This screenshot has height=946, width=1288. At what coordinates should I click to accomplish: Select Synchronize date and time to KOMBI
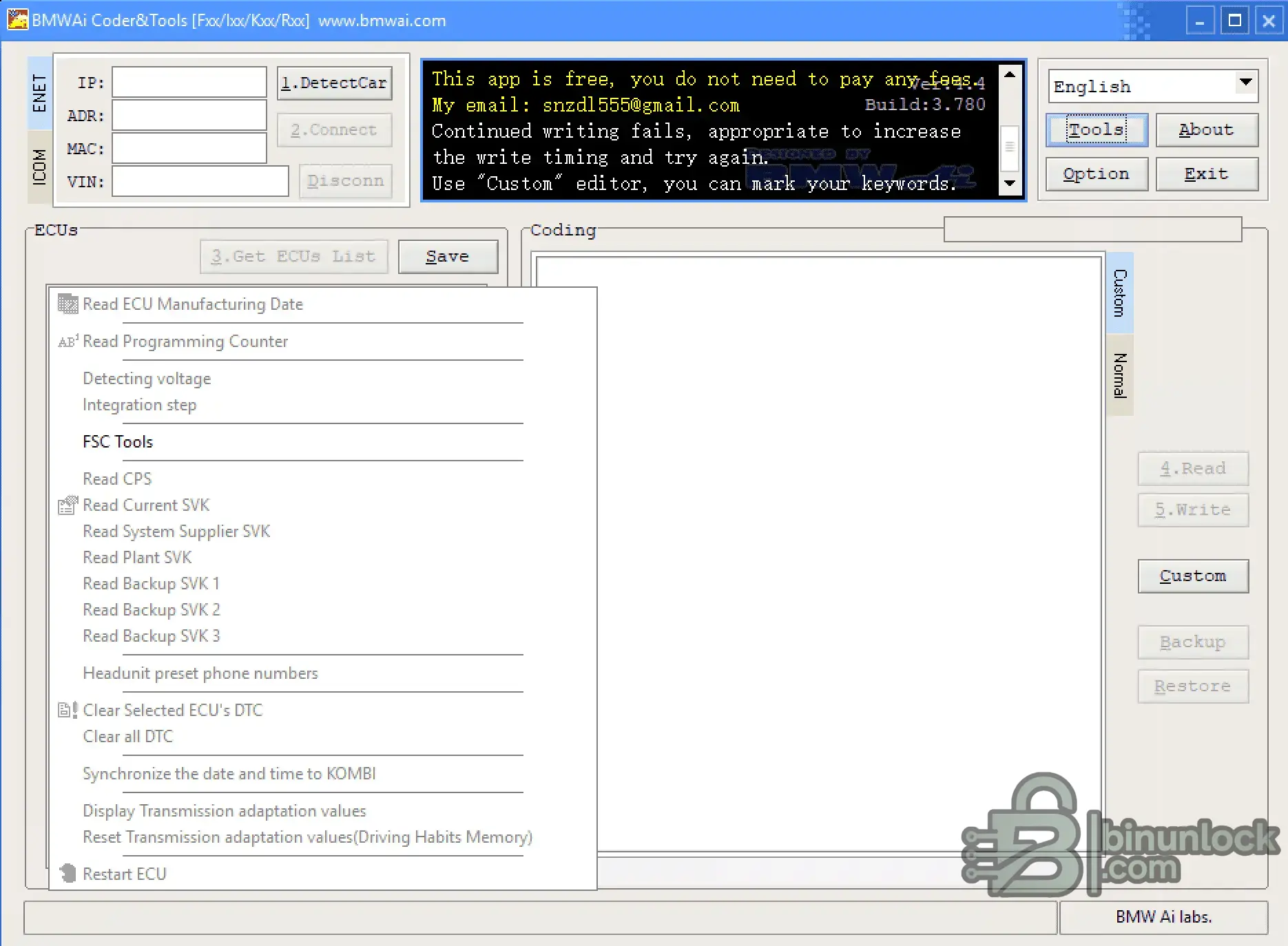click(x=229, y=774)
